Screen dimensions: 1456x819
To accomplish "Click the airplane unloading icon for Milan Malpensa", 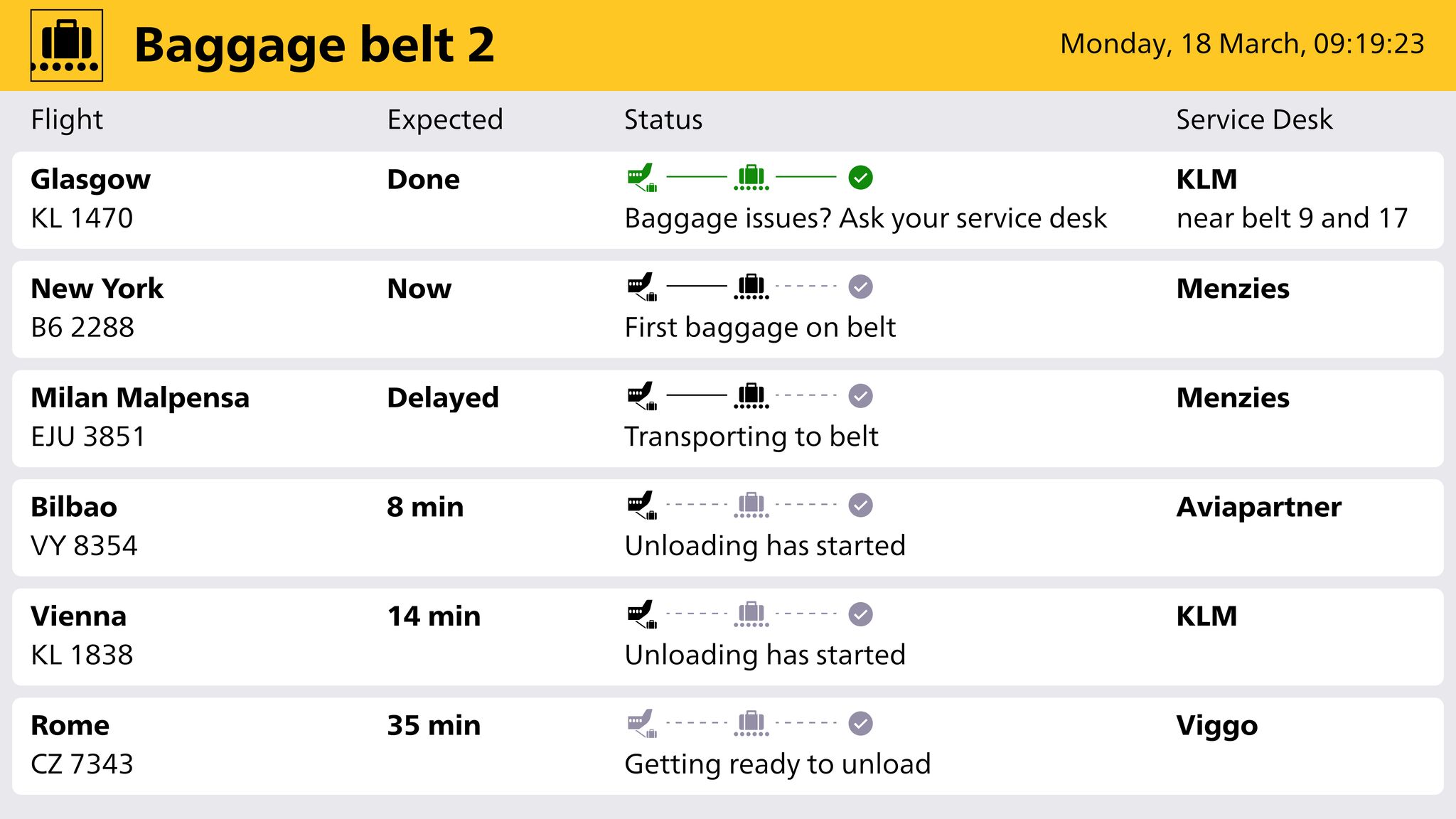I will pos(641,396).
